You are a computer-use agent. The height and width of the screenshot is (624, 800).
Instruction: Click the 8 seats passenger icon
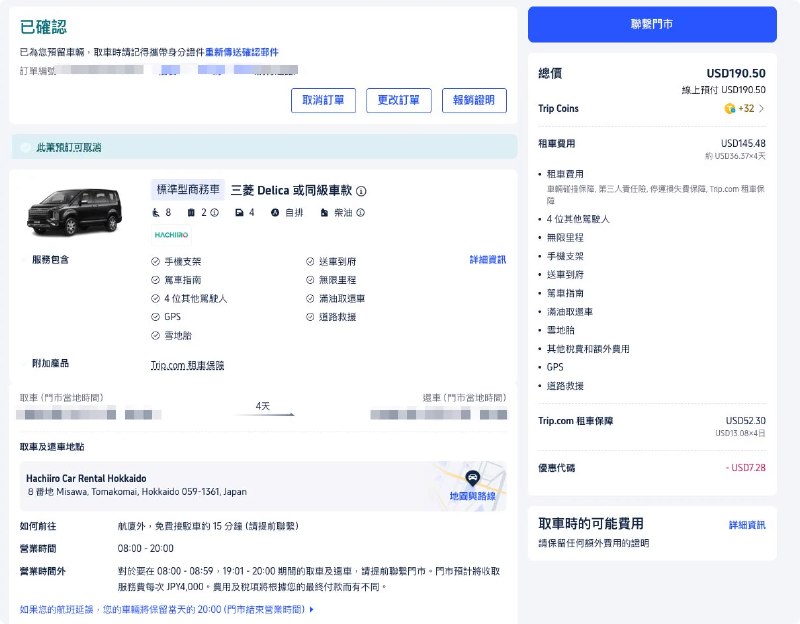[156, 213]
